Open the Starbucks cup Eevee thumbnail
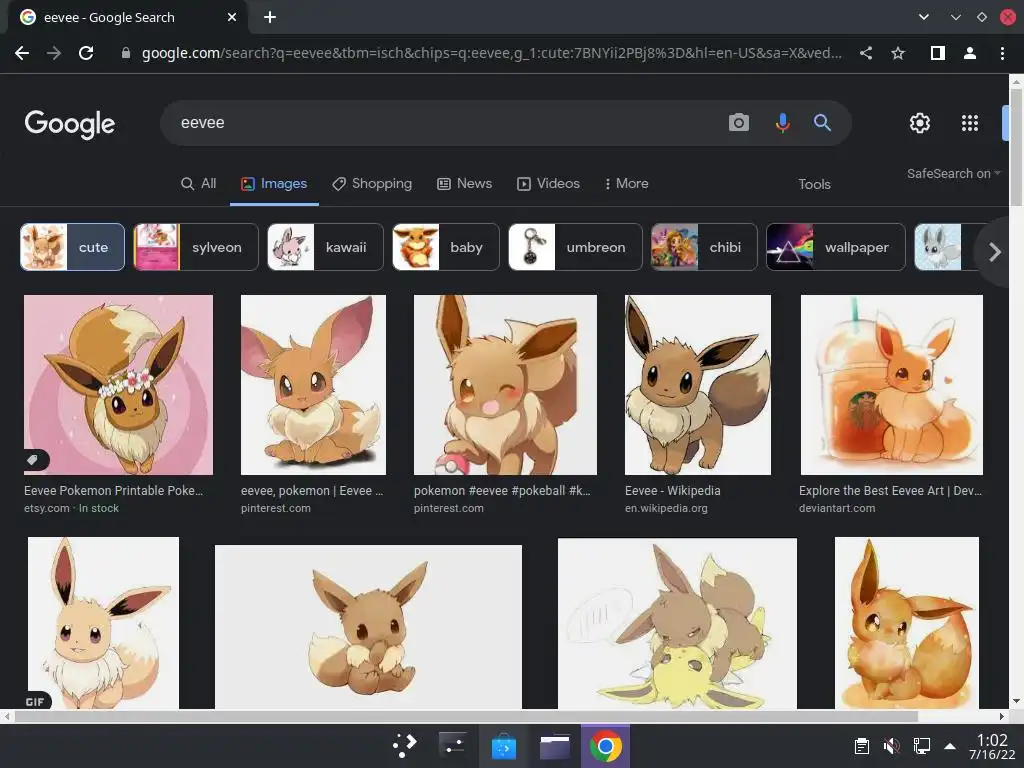 [891, 385]
